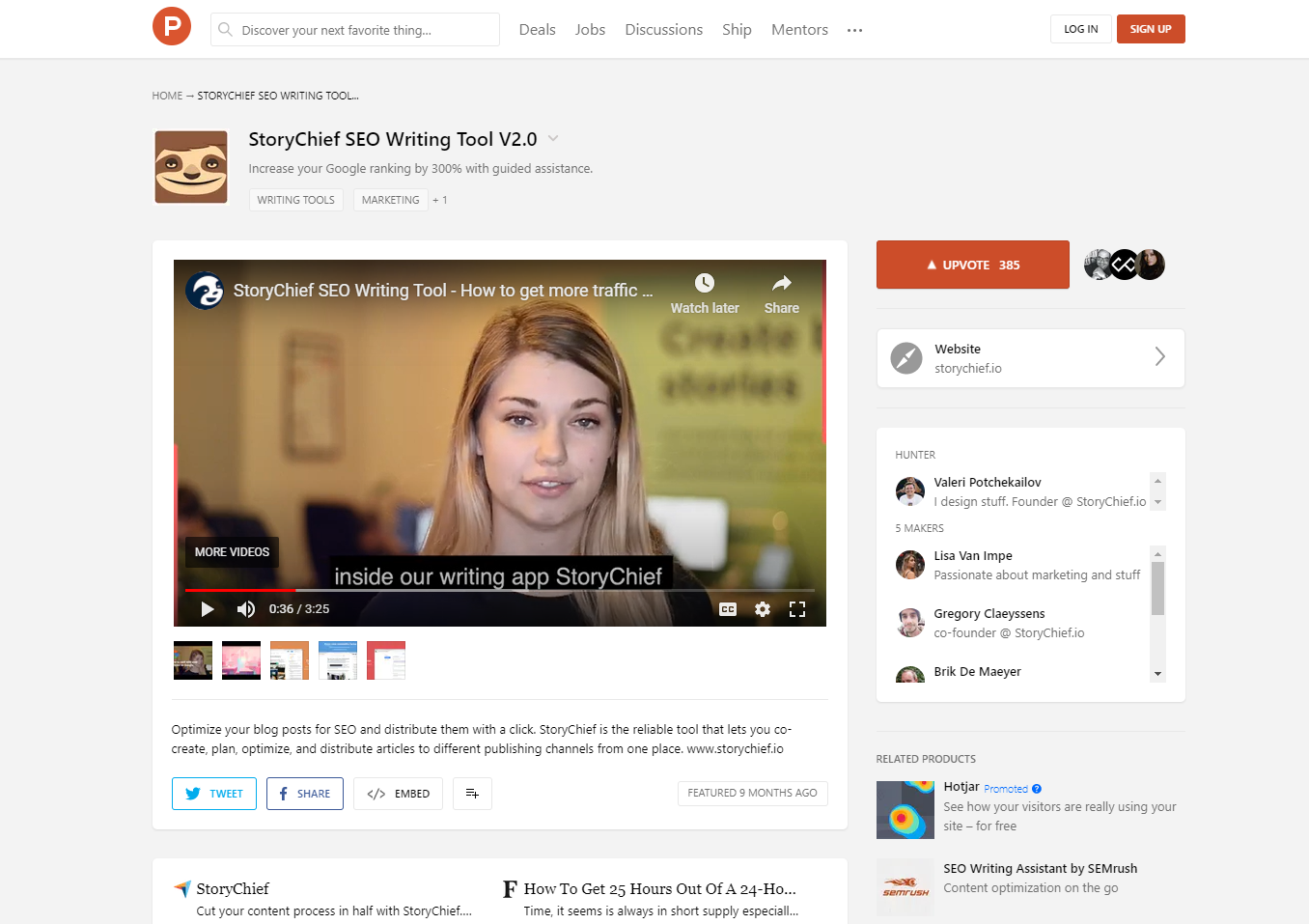Click the StoryChief sloth product logo

pyautogui.click(x=191, y=167)
